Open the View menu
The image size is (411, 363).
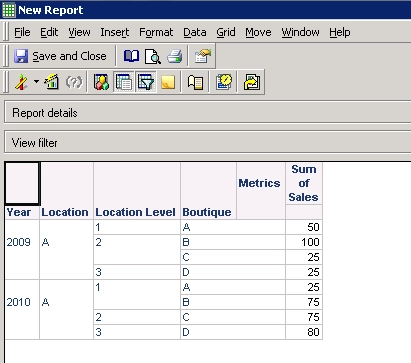tap(79, 32)
